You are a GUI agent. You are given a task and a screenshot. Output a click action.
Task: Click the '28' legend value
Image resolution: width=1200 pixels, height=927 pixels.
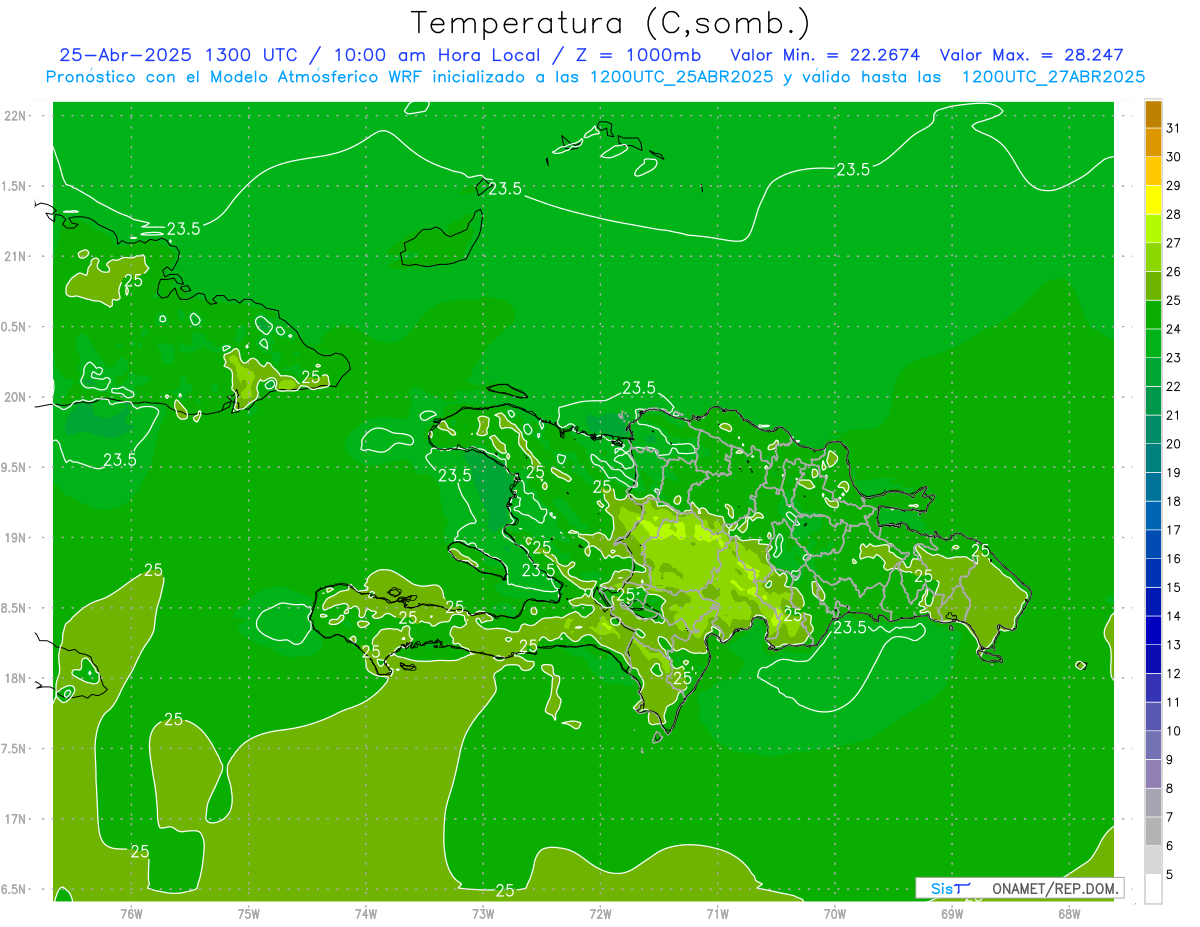click(x=1174, y=214)
